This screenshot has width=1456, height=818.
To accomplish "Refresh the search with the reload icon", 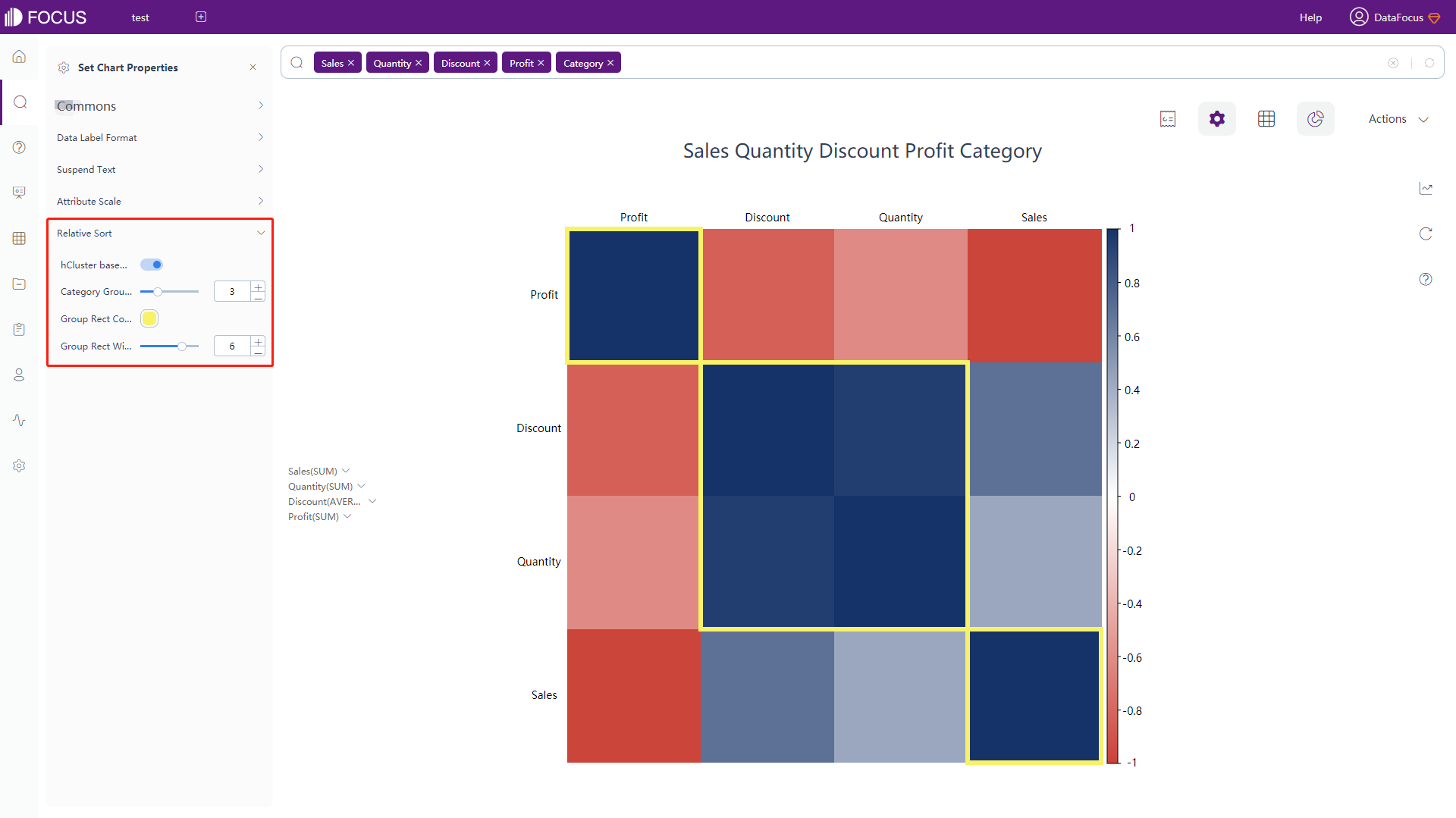I will pos(1429,63).
